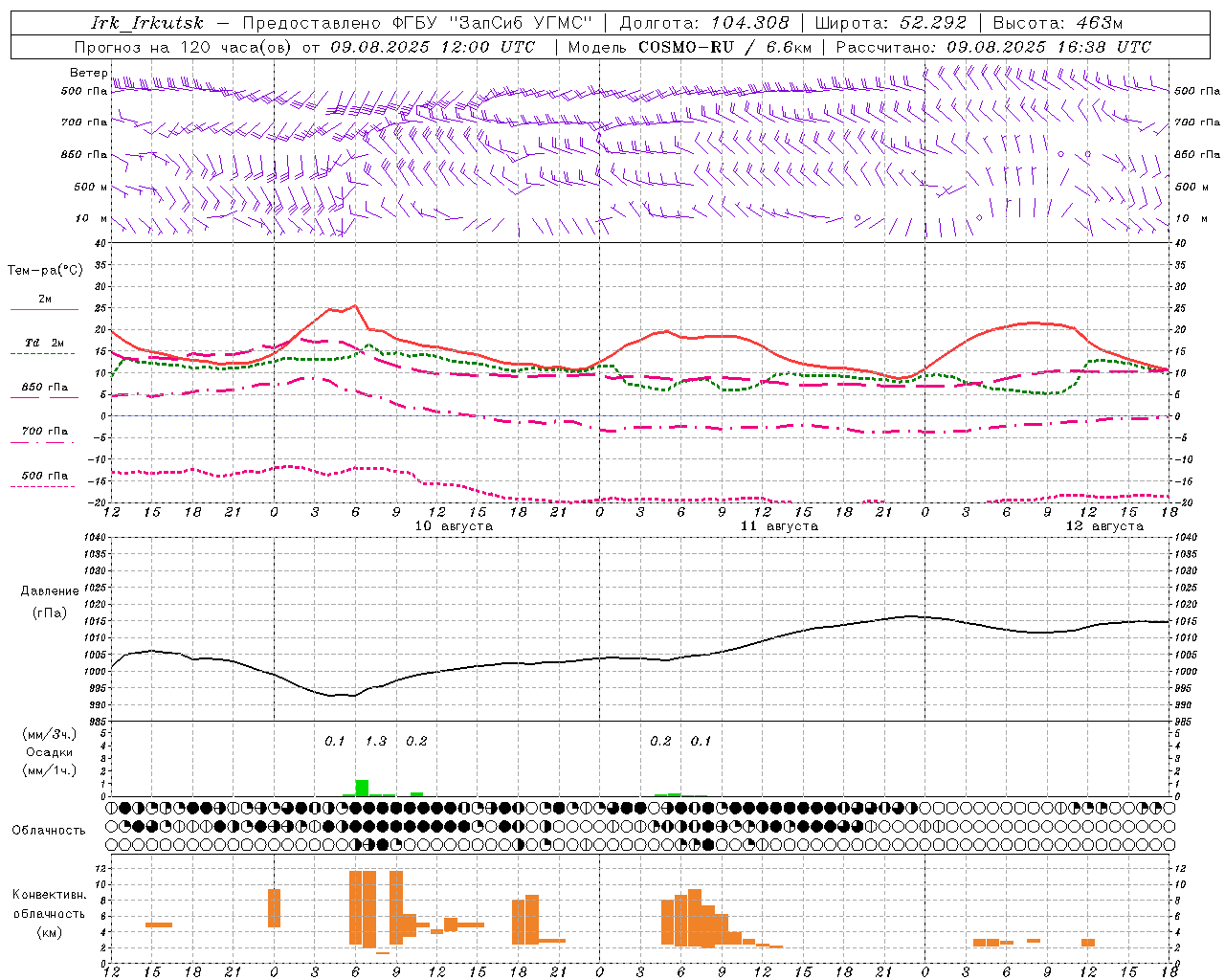
Task: Click the Irk_Irkutsk station title
Action: [147, 23]
